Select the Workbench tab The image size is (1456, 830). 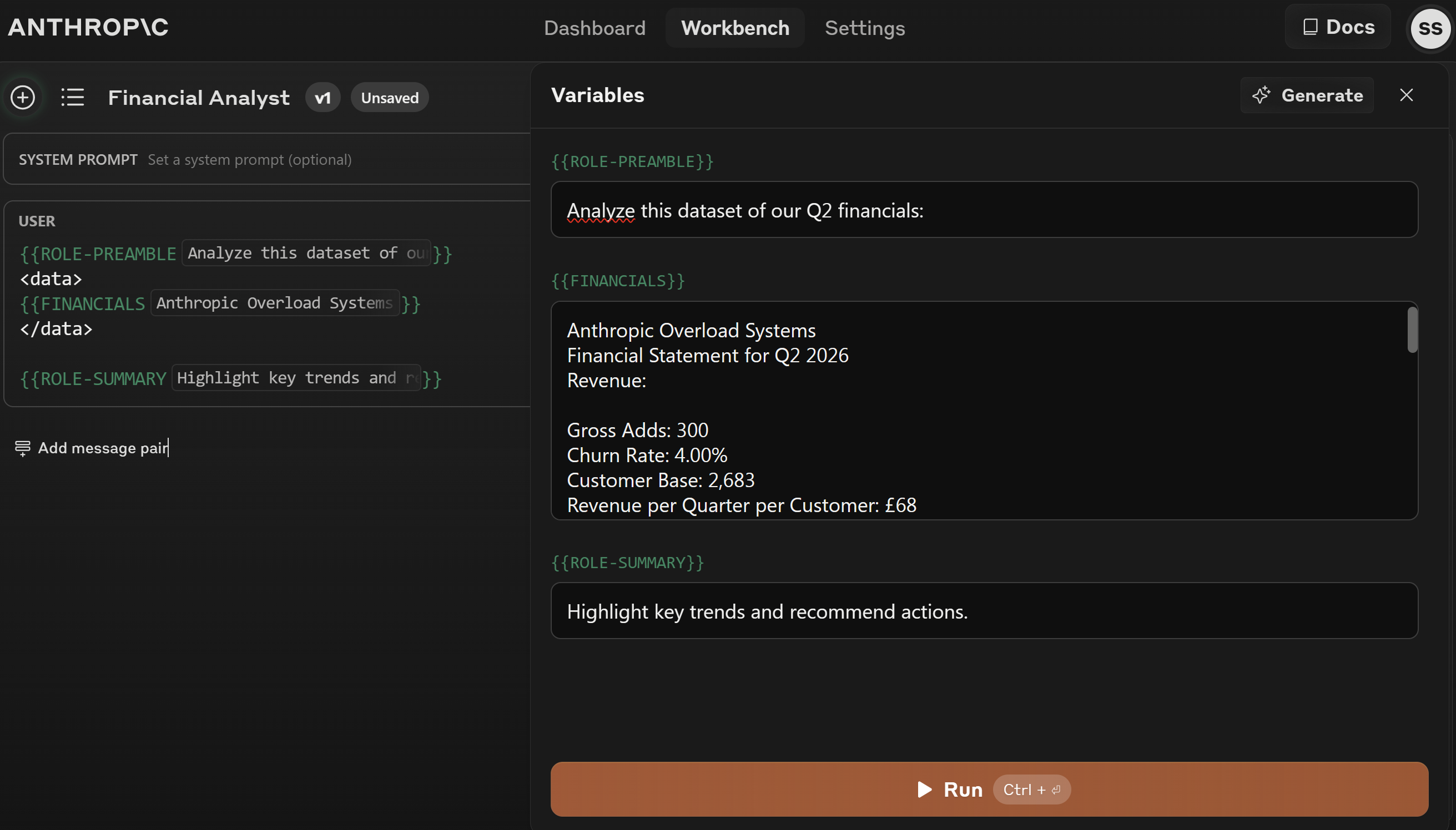pyautogui.click(x=734, y=28)
